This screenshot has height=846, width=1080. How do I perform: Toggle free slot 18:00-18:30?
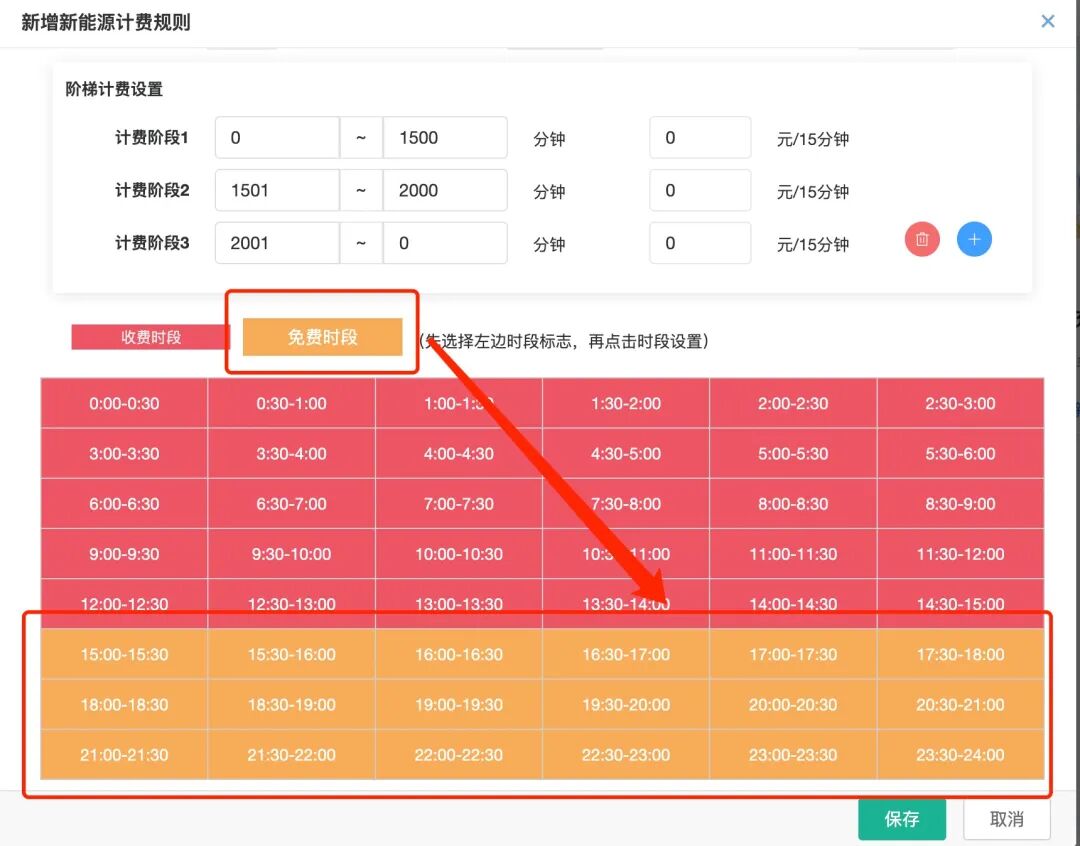[124, 705]
